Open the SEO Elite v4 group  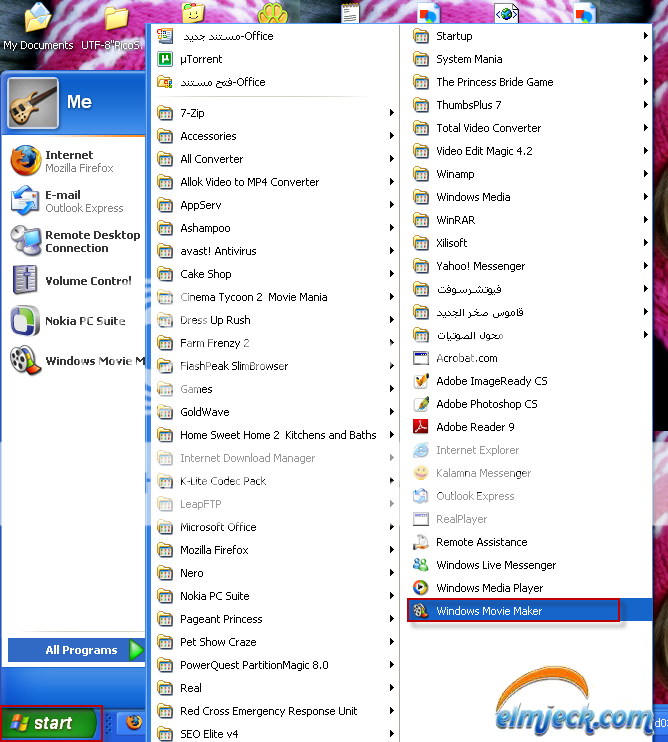276,733
